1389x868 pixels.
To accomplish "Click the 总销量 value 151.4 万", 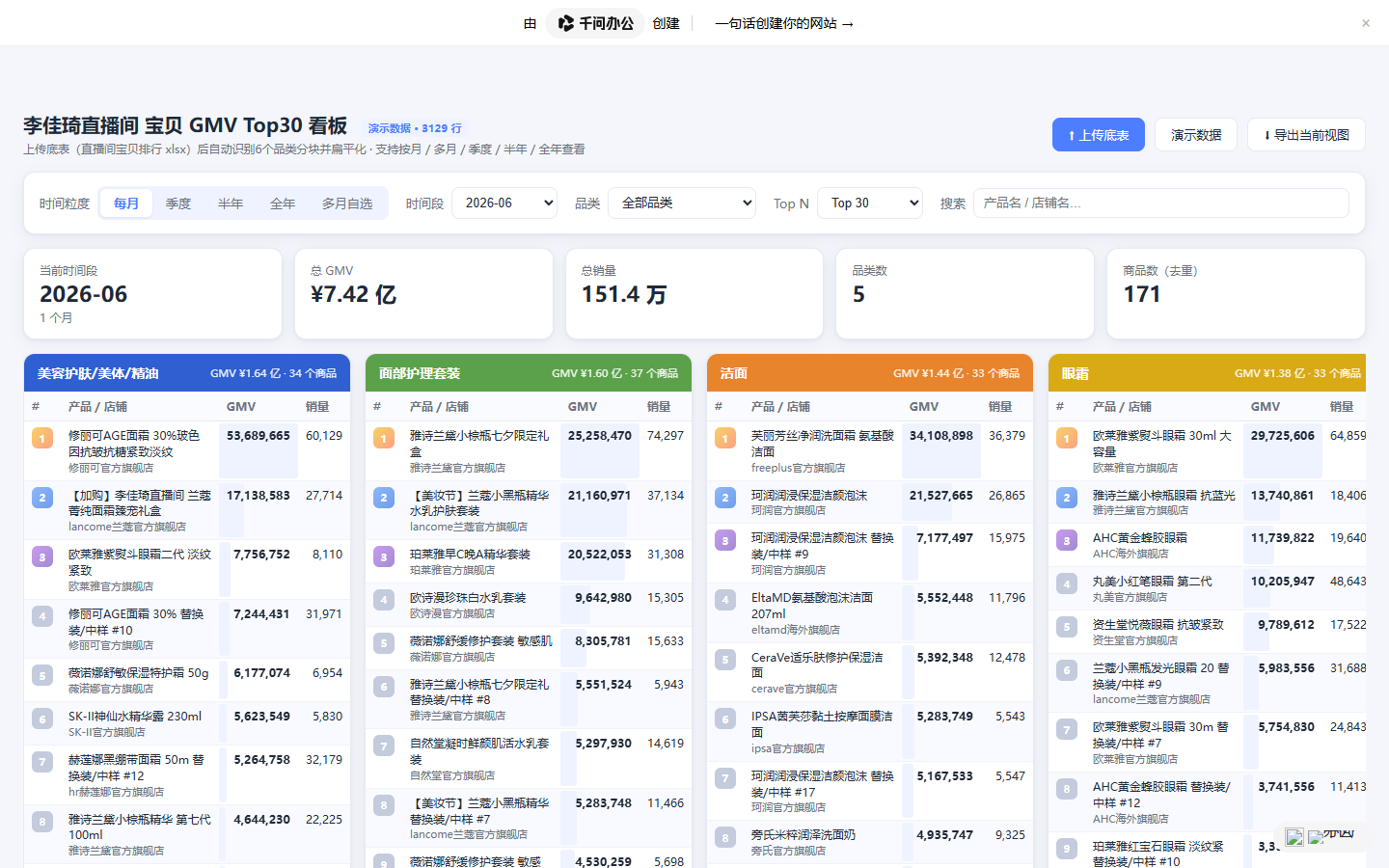I will click(x=624, y=294).
